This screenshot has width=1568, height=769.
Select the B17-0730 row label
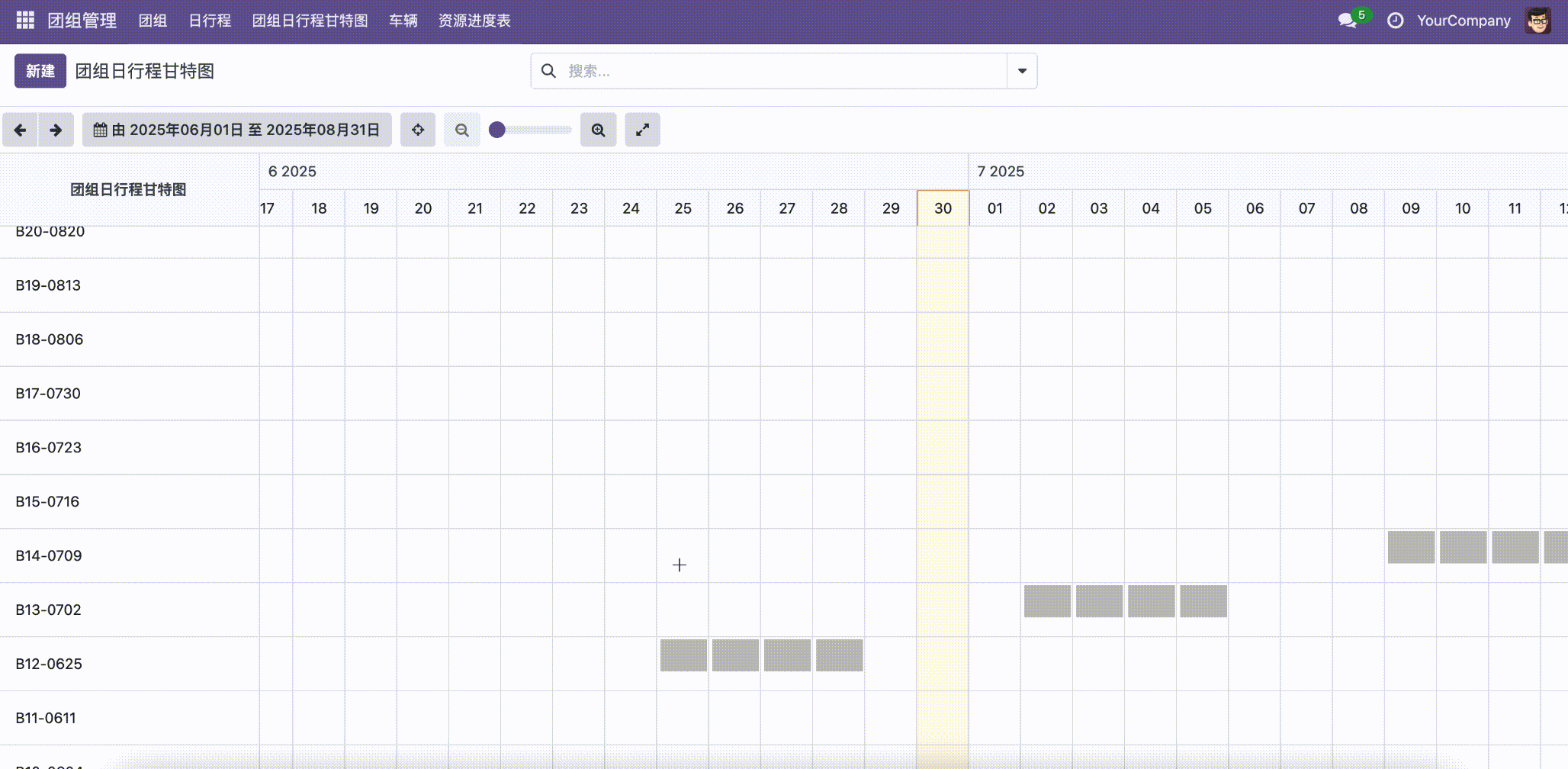pos(48,394)
